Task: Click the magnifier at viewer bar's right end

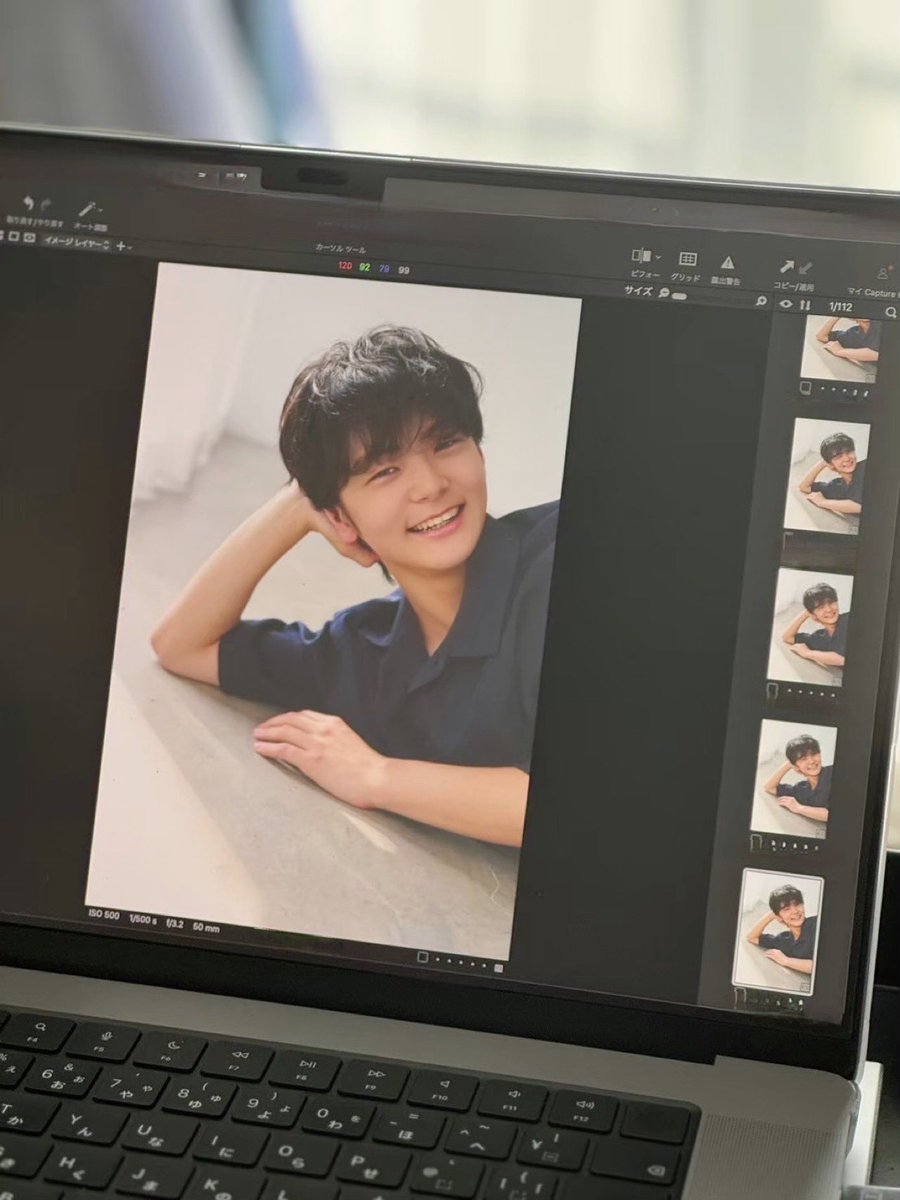Action: coord(761,301)
